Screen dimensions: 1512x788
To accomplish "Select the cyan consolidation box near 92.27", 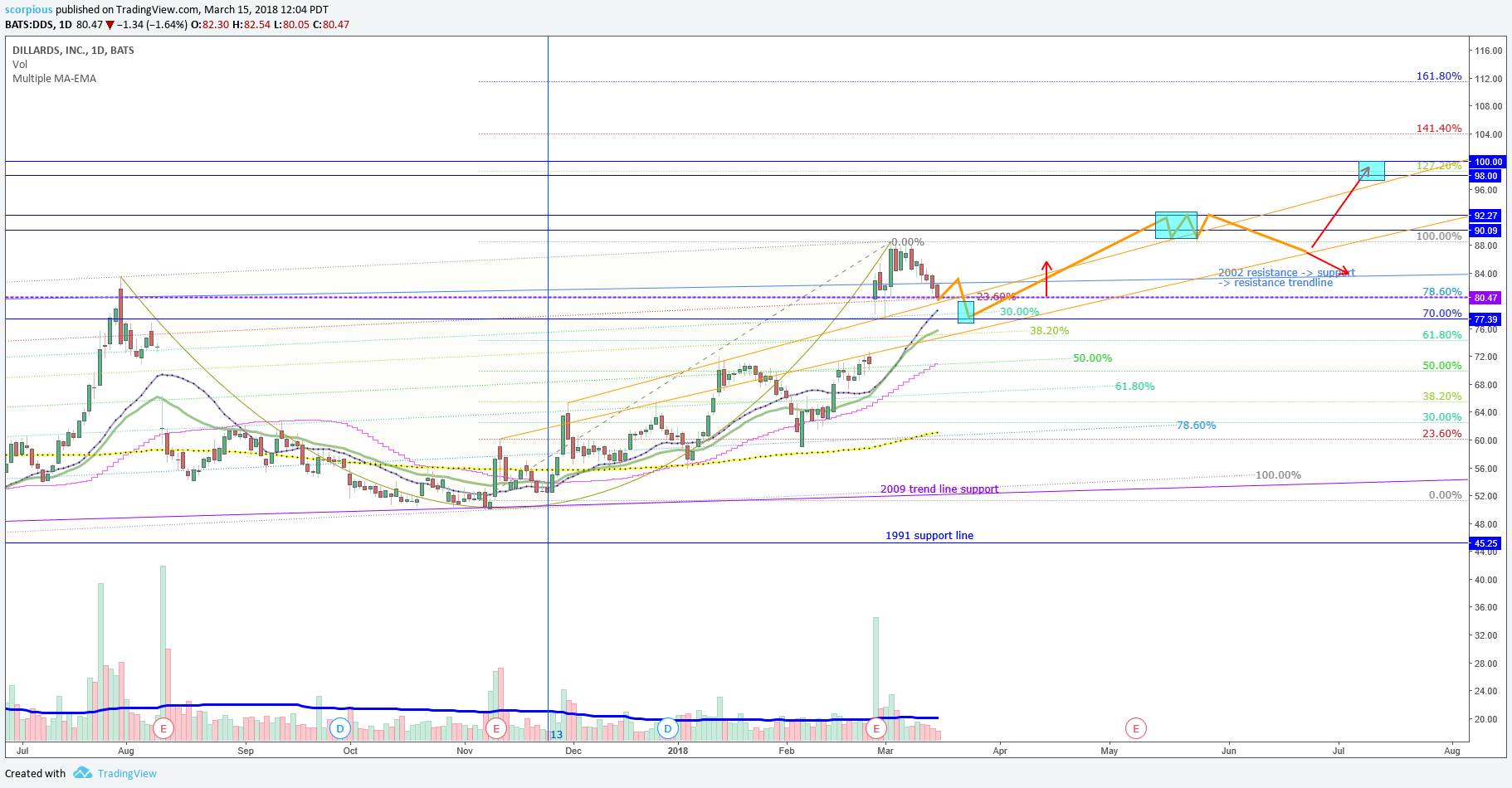I will (1177, 225).
